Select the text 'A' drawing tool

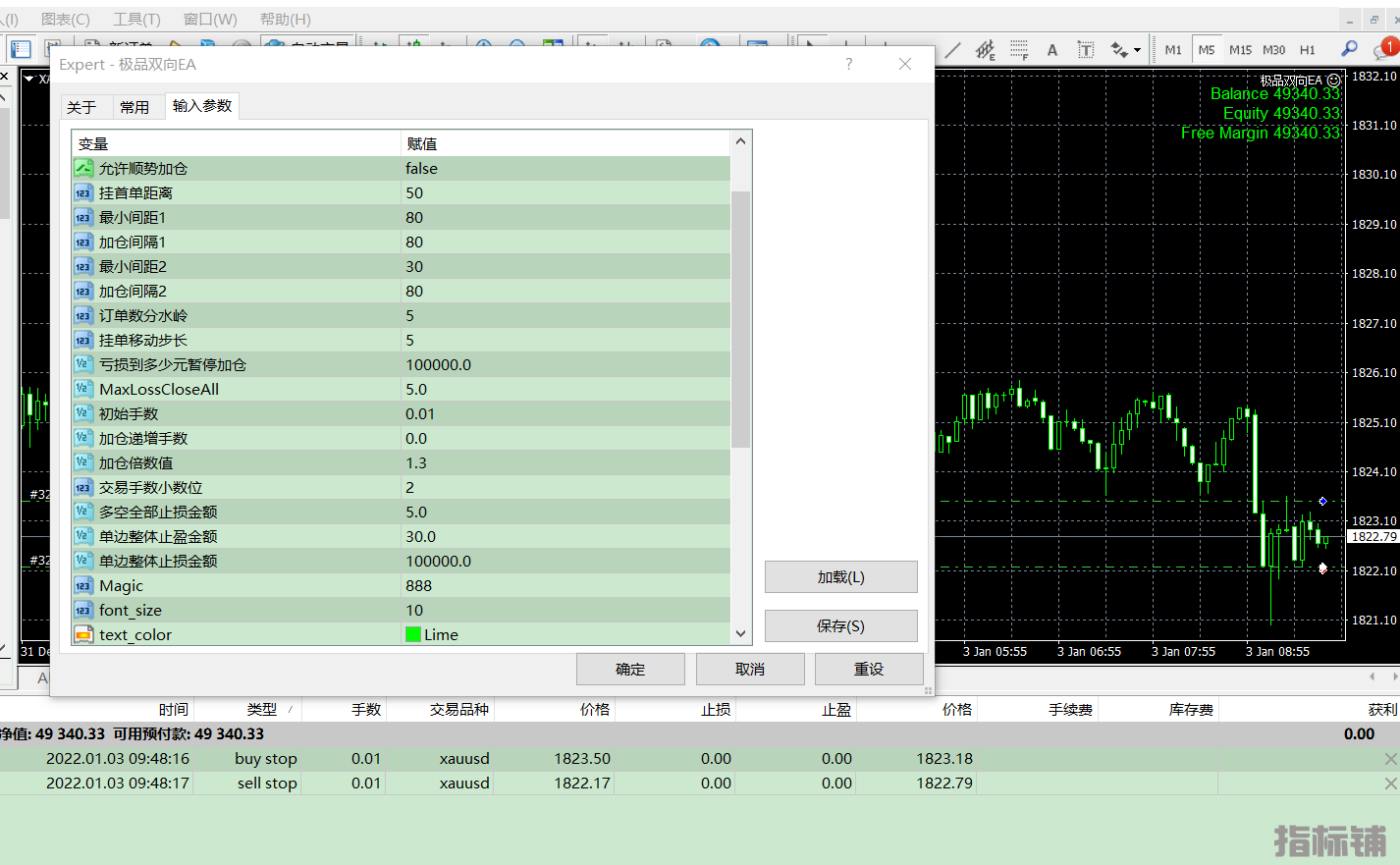(x=1052, y=50)
